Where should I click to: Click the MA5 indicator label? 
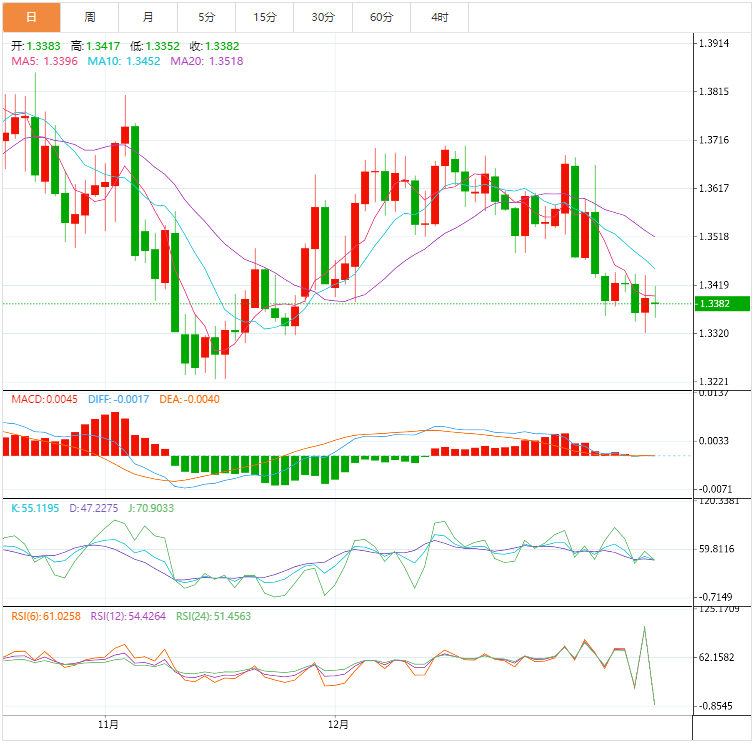click(44, 61)
